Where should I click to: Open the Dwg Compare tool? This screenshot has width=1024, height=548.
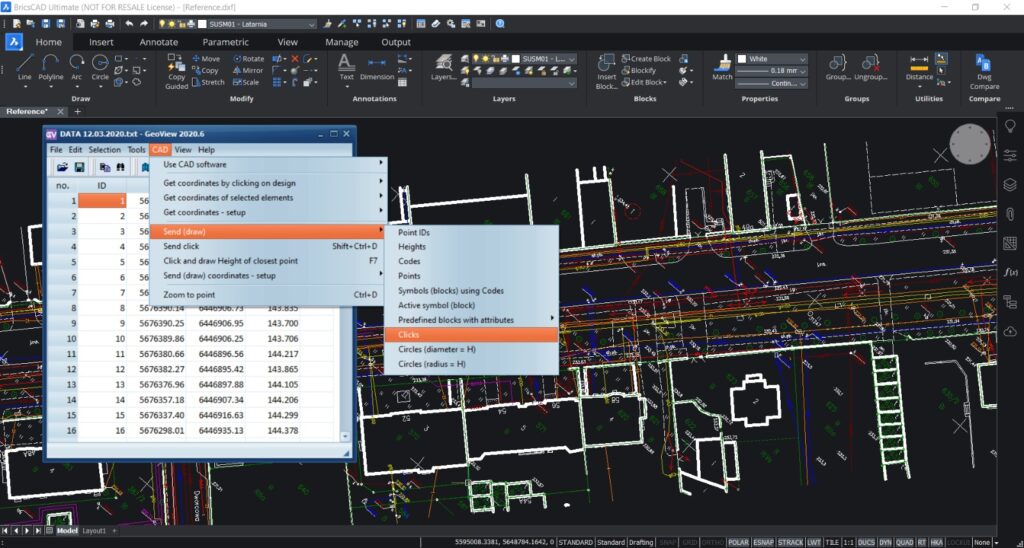(x=984, y=72)
